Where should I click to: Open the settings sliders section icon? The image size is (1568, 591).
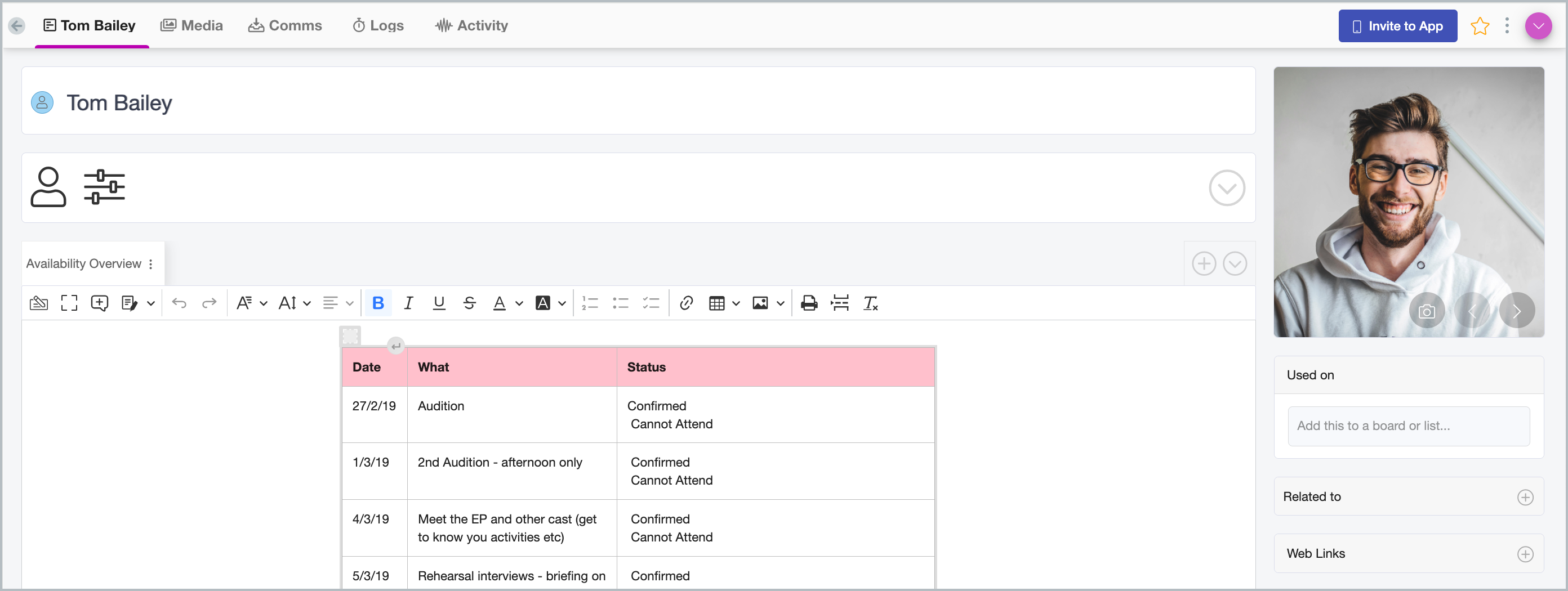coord(104,187)
